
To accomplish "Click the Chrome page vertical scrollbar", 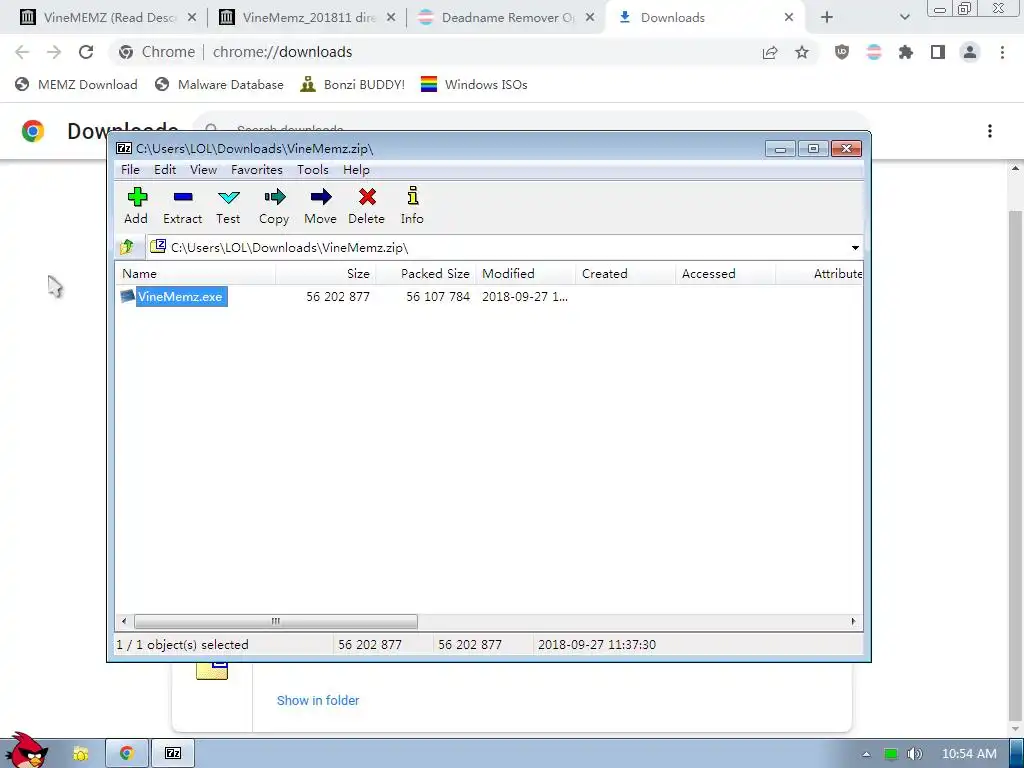I will 1016,464.
